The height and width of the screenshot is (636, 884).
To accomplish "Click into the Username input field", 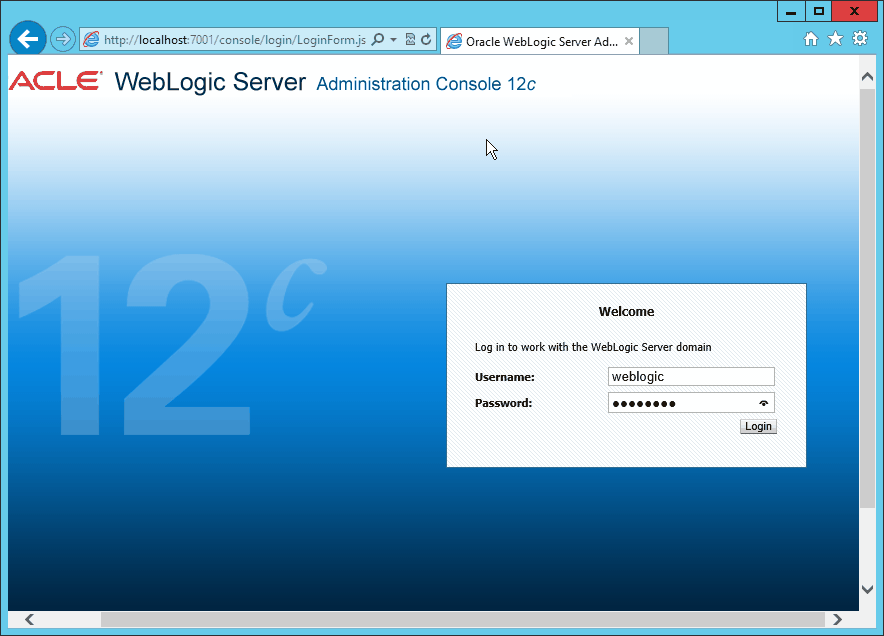I will point(690,377).
